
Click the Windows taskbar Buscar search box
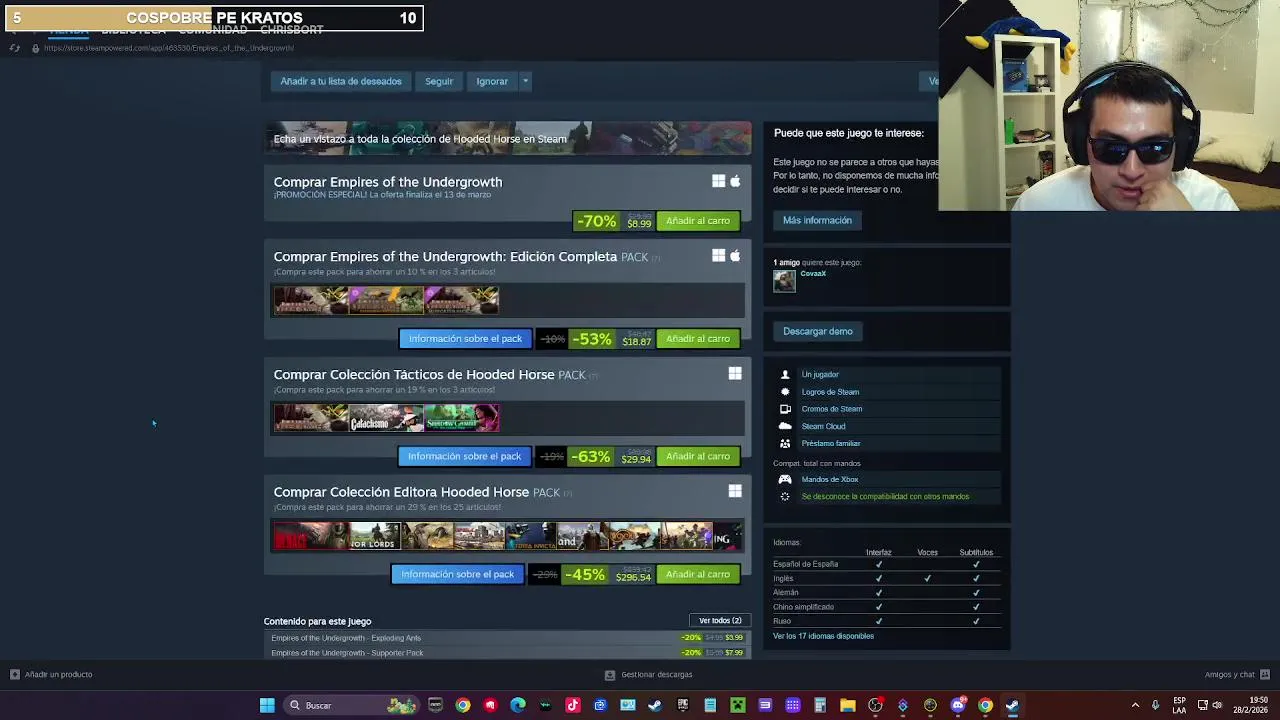[x=350, y=705]
